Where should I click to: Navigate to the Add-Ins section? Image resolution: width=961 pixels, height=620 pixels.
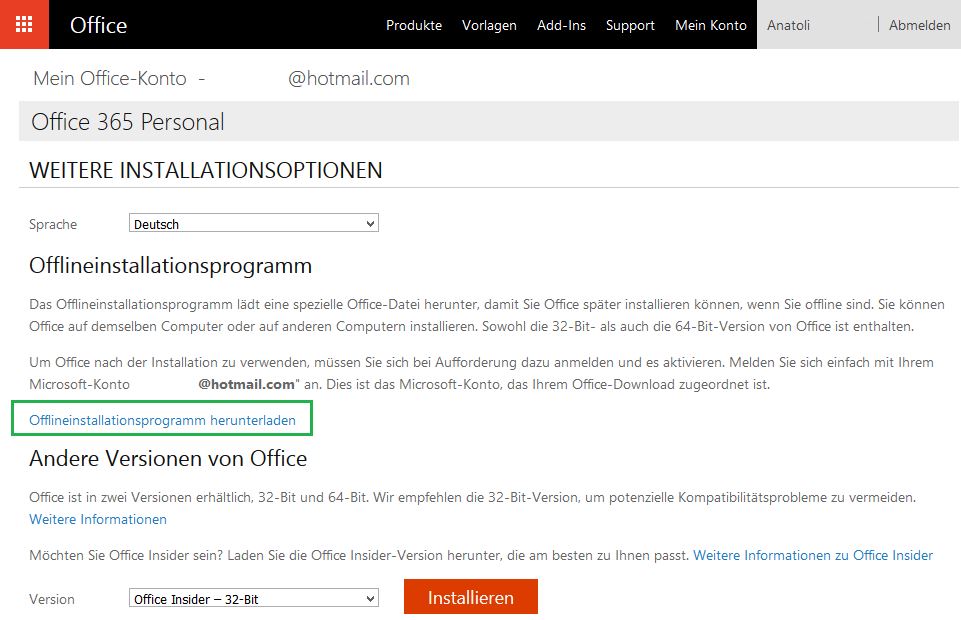click(561, 25)
